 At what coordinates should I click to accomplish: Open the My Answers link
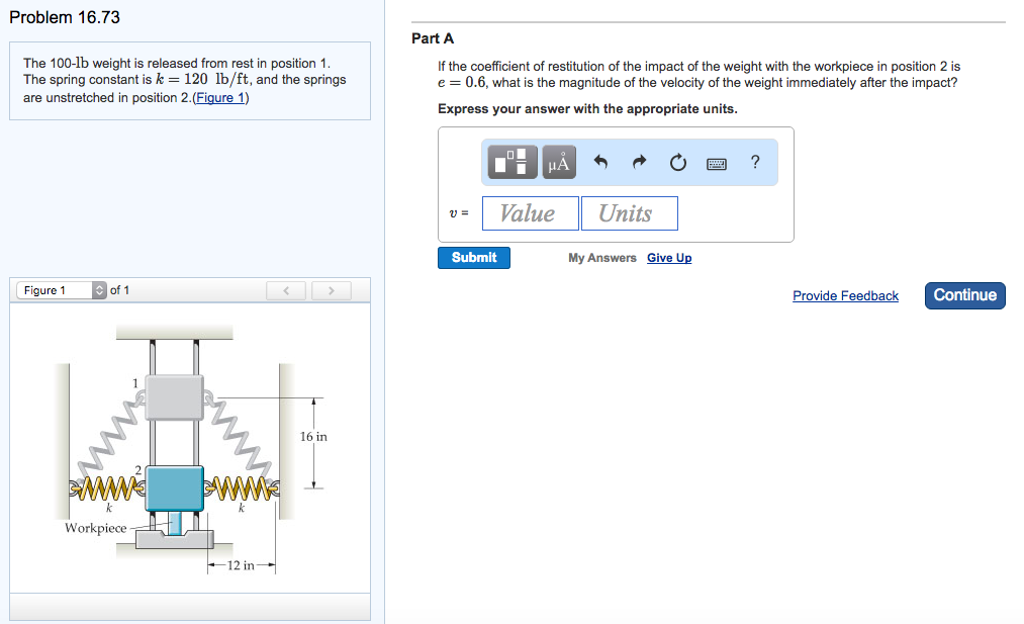pyautogui.click(x=602, y=258)
